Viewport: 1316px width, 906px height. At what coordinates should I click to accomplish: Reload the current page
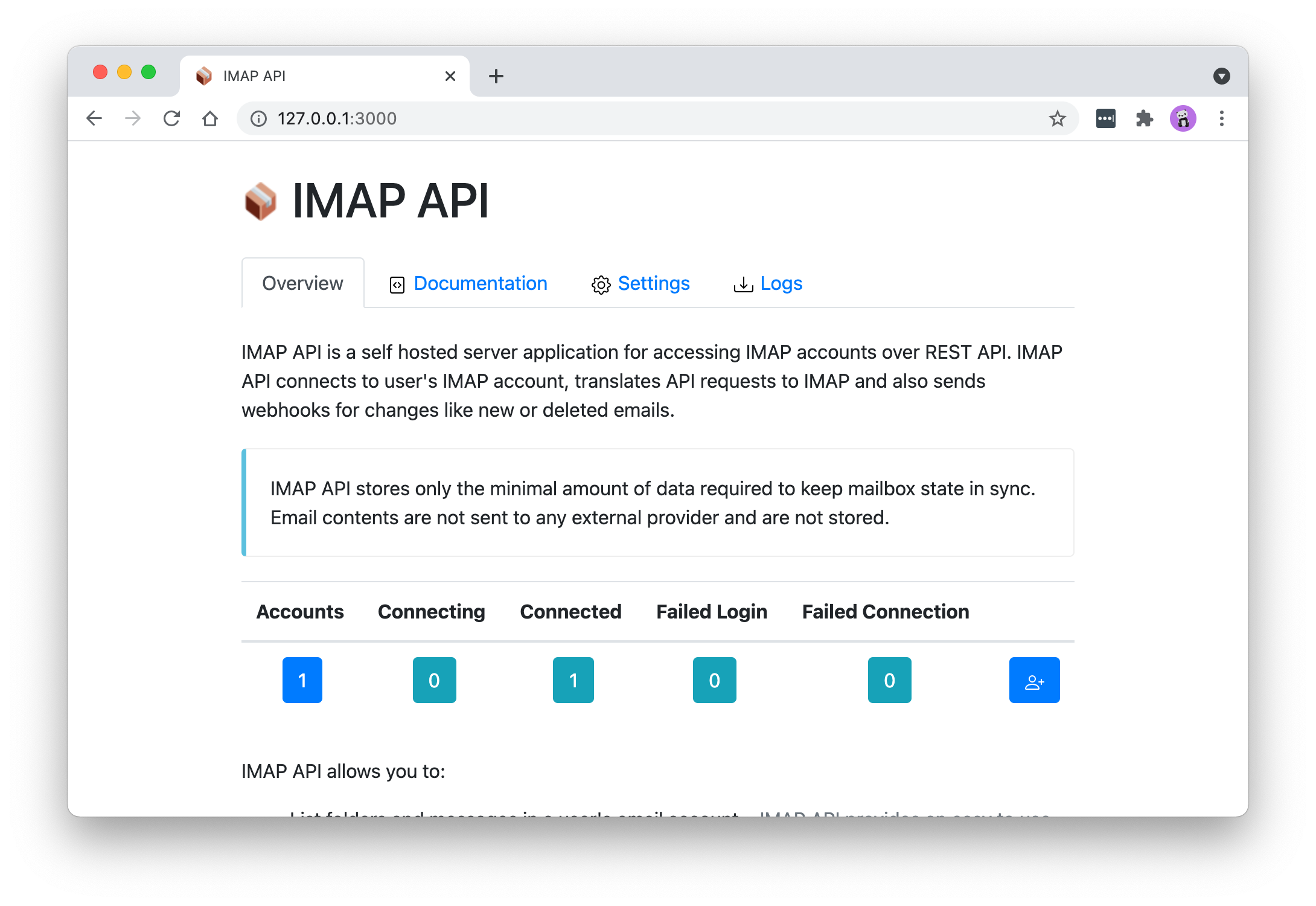click(171, 118)
